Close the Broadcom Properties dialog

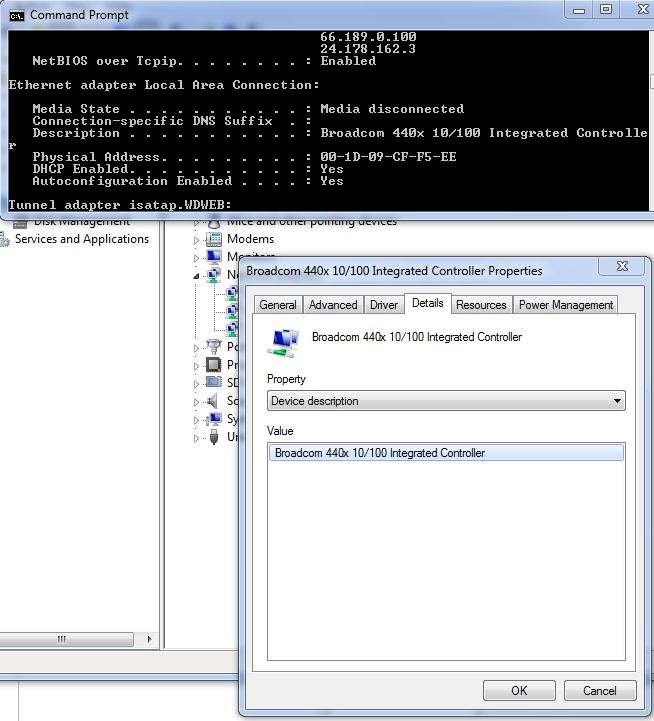623,266
